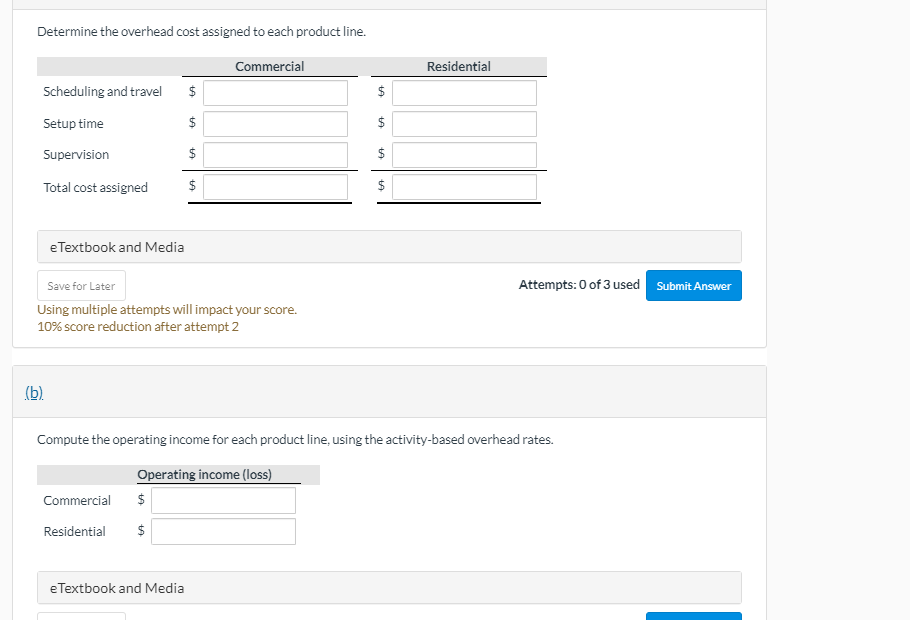Click Residential Total cost assigned field

tap(464, 187)
